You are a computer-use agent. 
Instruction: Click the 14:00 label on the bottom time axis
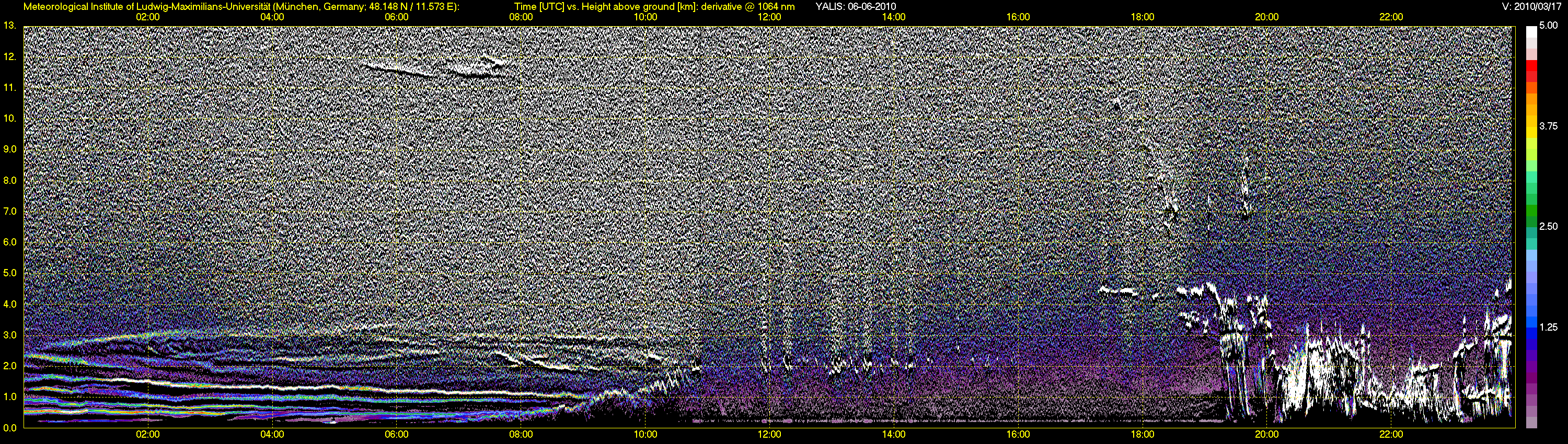coord(894,435)
